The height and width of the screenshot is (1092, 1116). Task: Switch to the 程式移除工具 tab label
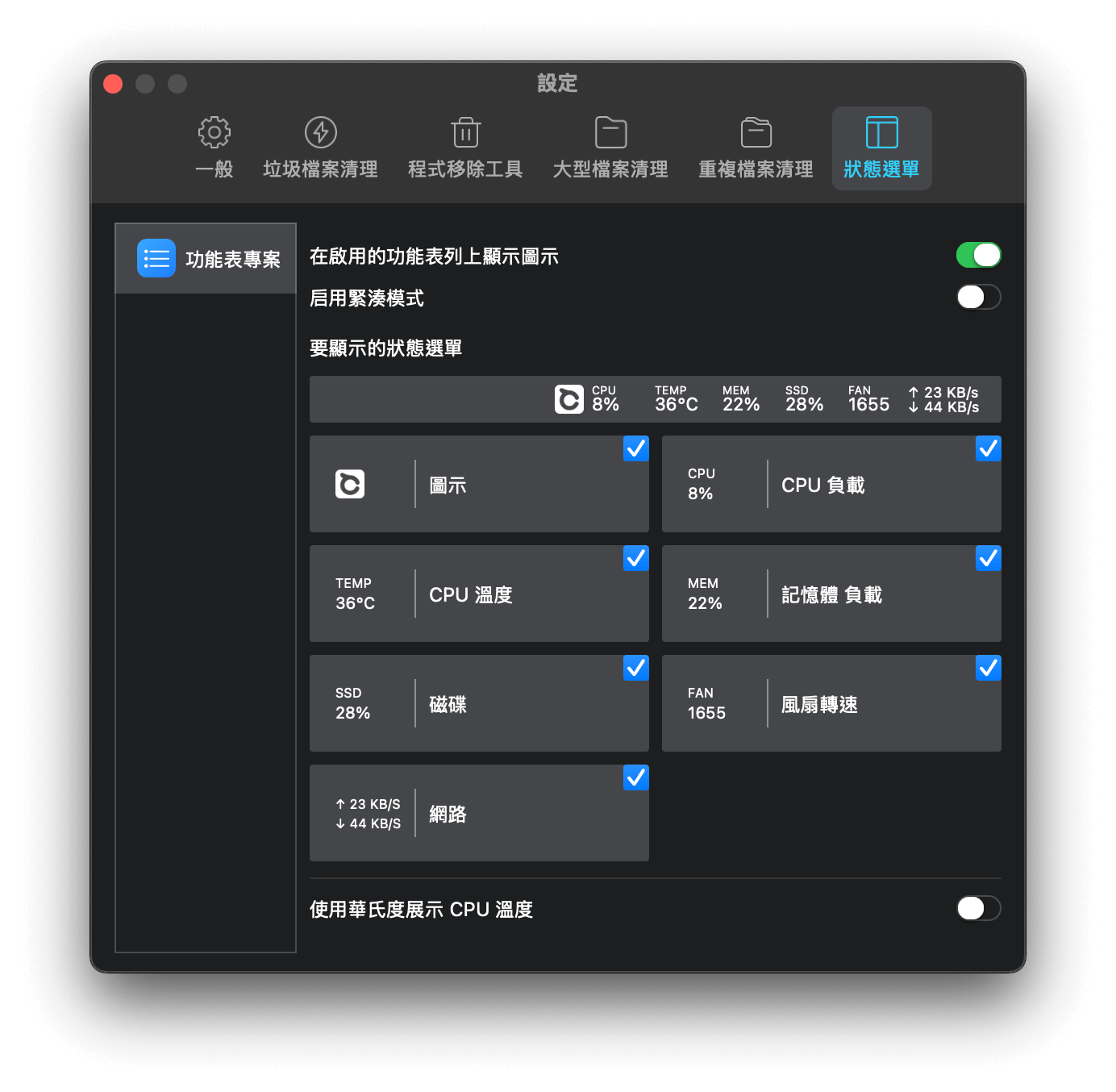coord(466,169)
